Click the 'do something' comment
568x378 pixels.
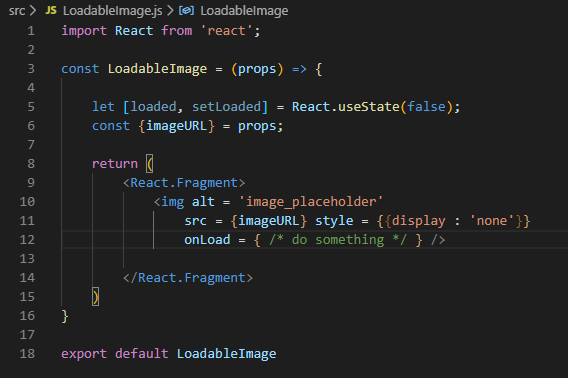(x=338, y=240)
